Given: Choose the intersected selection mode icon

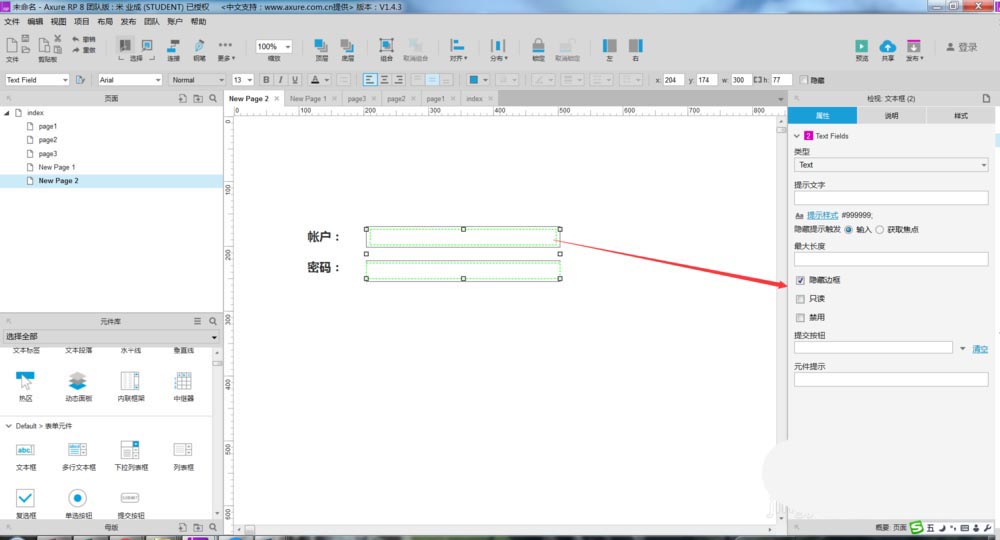Looking at the screenshot, I should [x=147, y=45].
